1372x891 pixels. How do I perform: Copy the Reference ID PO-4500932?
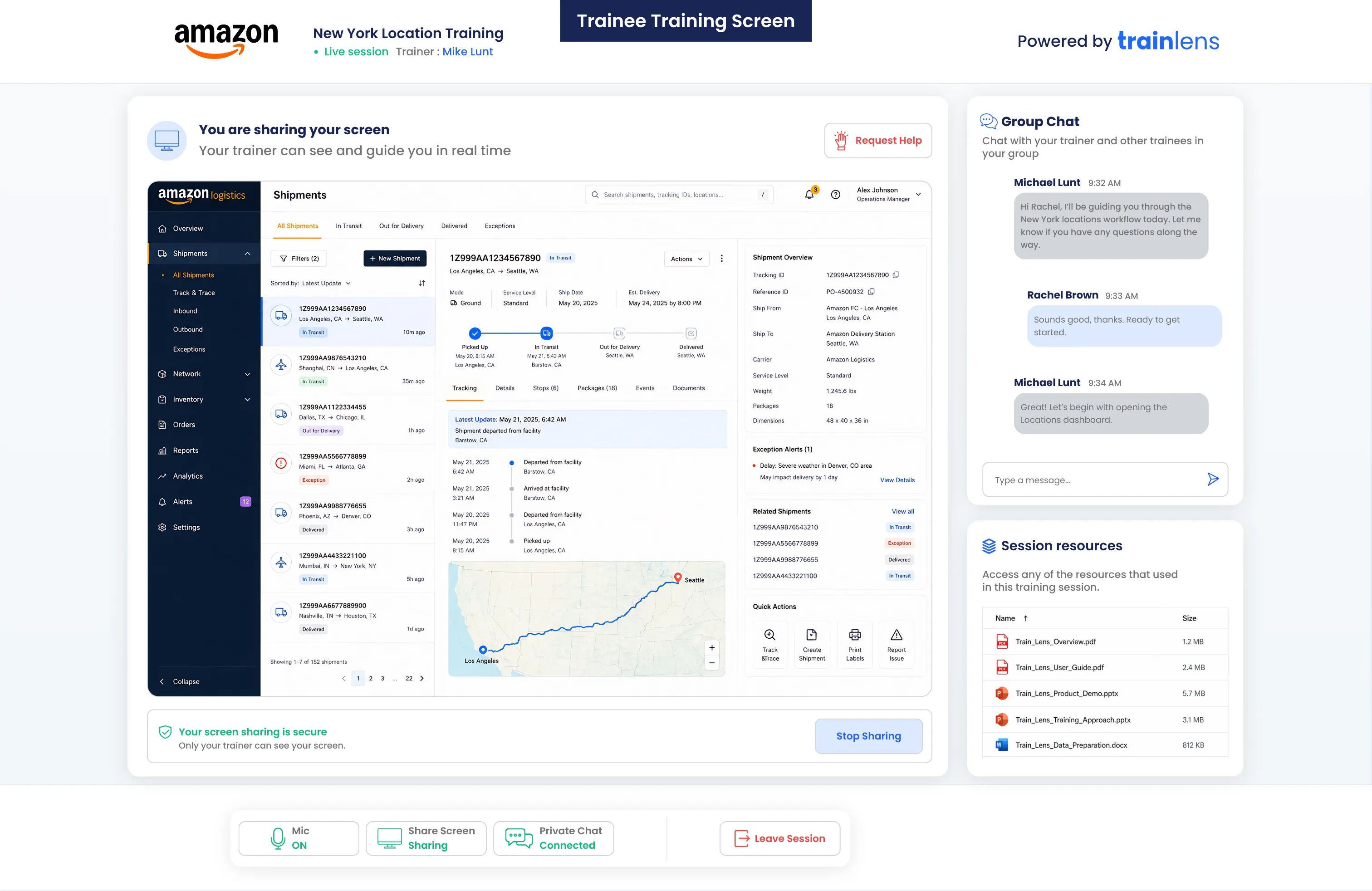[871, 292]
